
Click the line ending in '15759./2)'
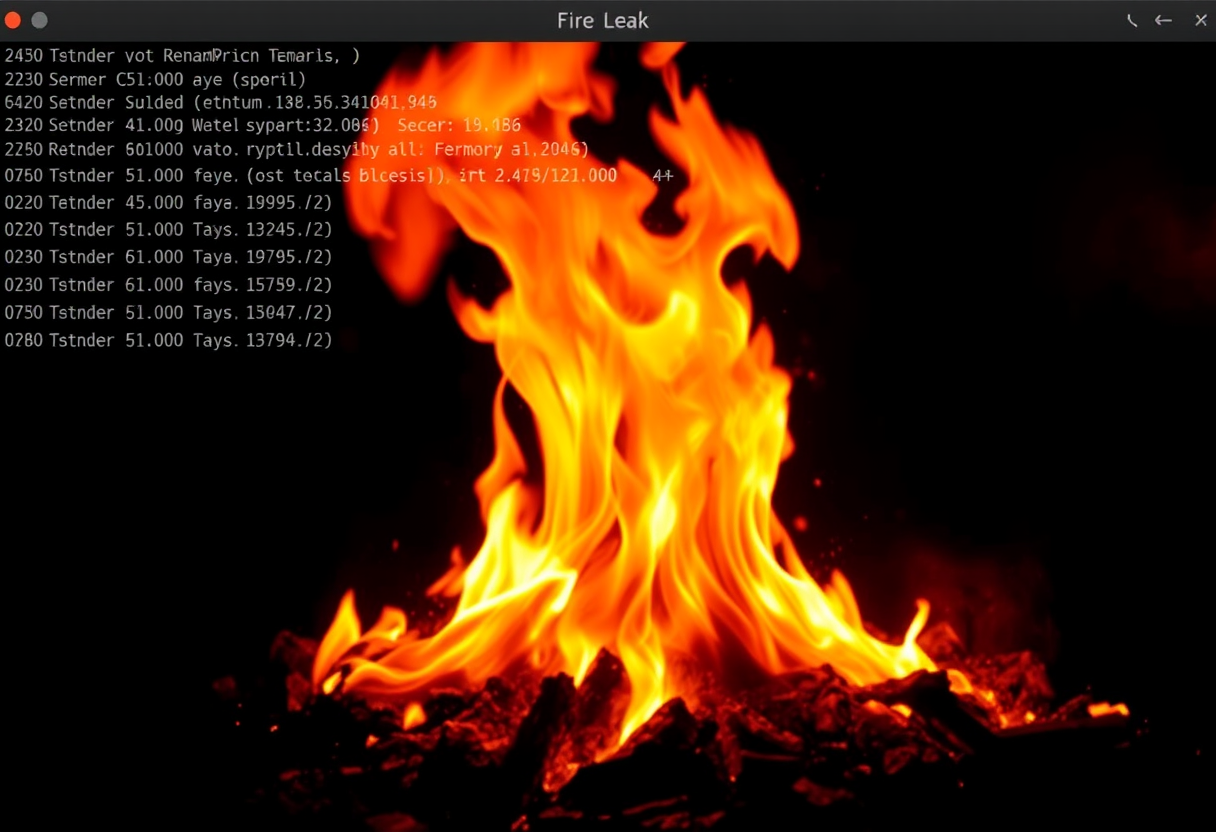(168, 285)
